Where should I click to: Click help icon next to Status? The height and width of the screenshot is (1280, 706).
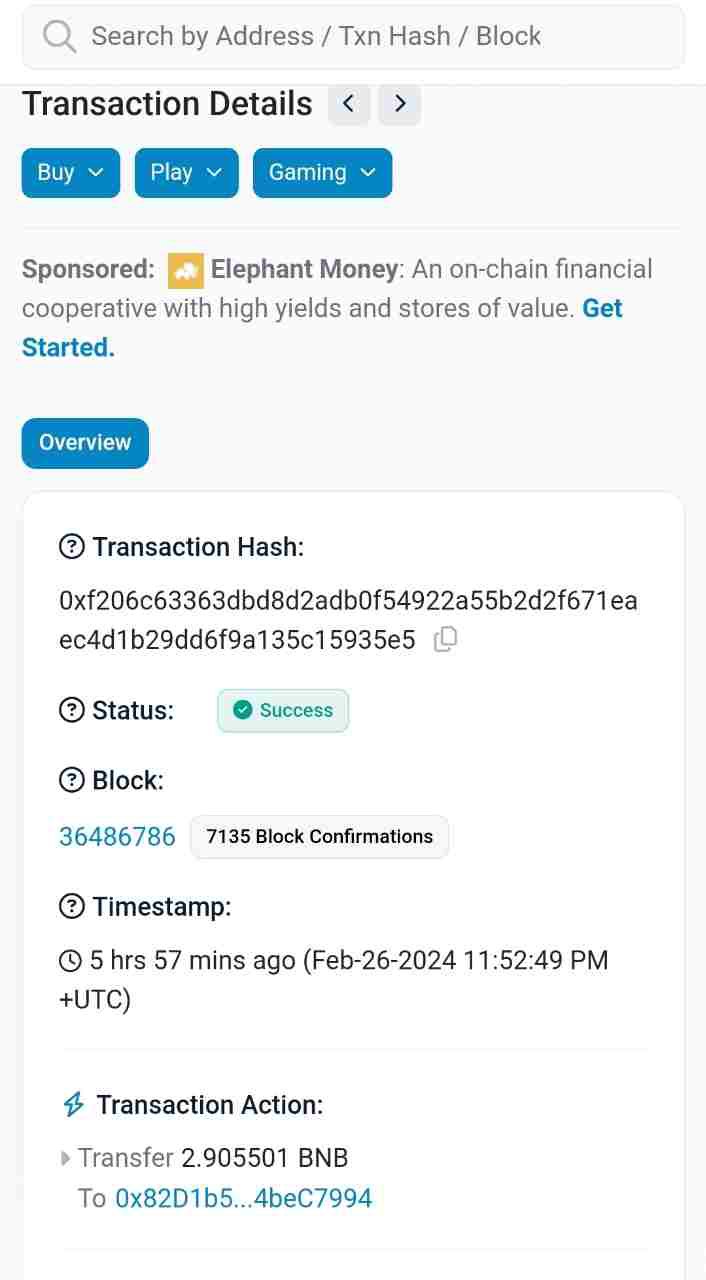[72, 710]
